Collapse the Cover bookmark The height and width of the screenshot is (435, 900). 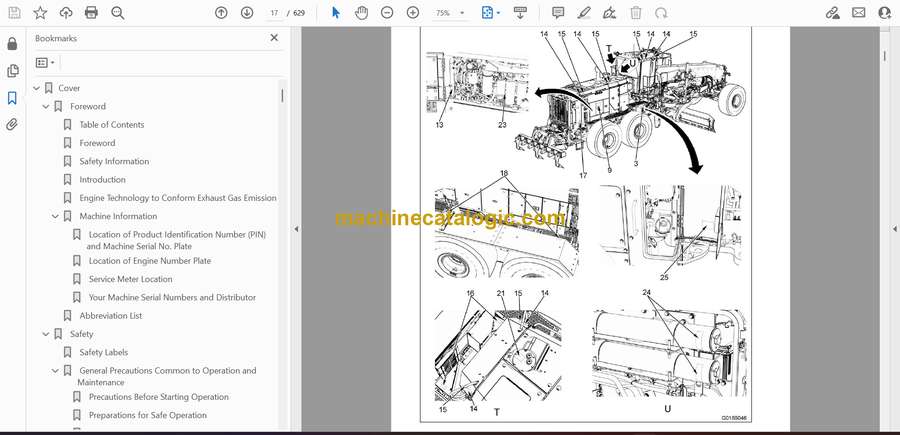37,88
